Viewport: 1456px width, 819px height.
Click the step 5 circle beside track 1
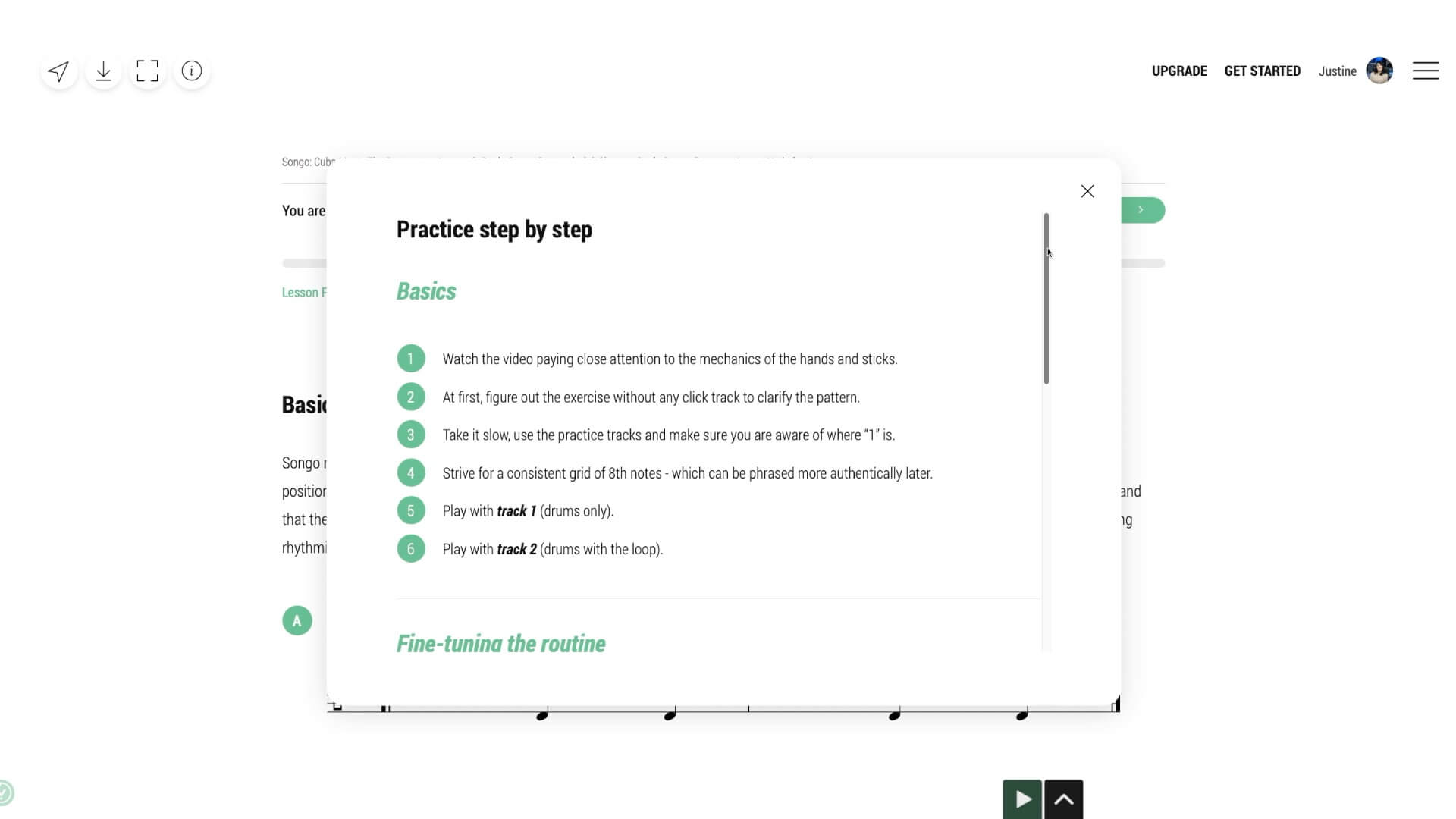point(411,510)
